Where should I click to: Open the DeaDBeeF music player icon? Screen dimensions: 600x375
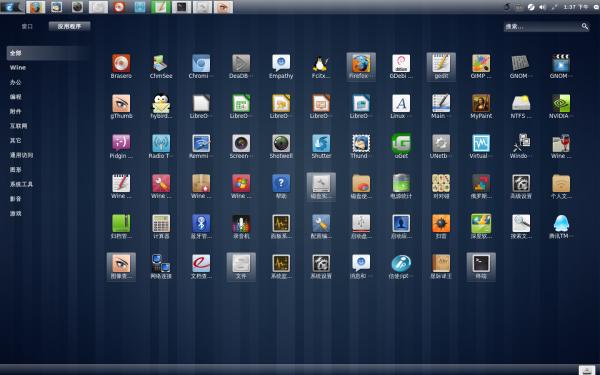coord(241,67)
